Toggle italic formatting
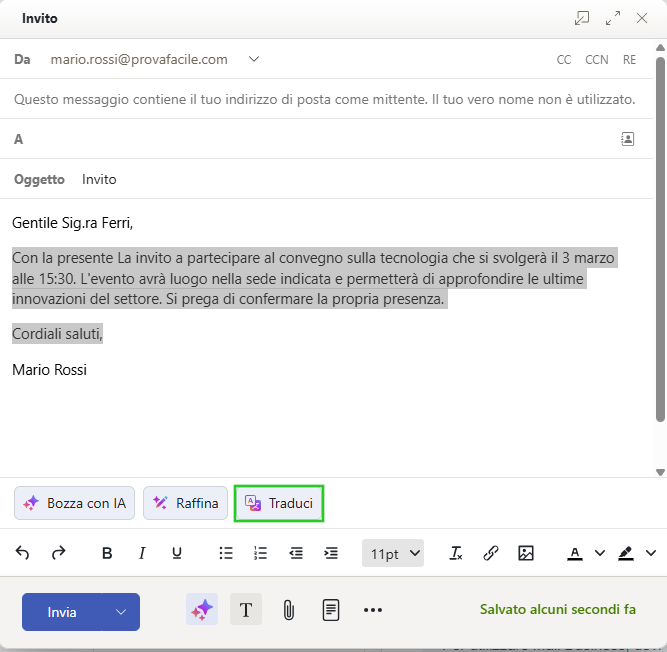This screenshot has width=667, height=652. tap(142, 553)
